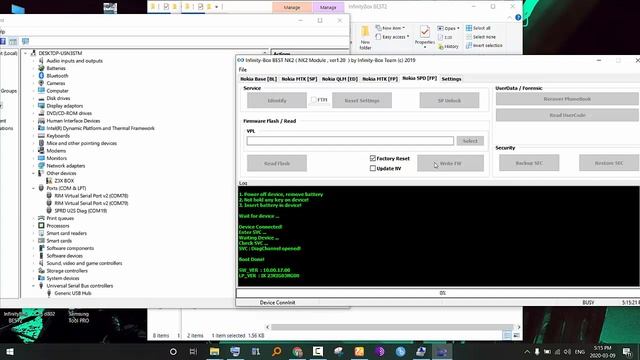Uncheck the Factory Reset checkbox
This screenshot has height=360, width=640.
(373, 158)
